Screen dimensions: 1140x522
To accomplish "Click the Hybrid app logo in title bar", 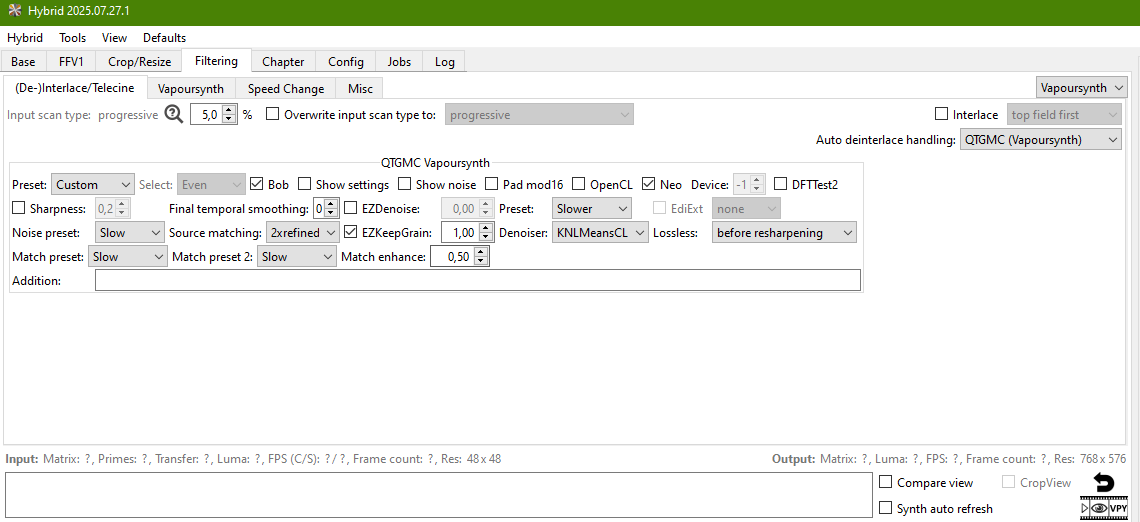I will (14, 11).
